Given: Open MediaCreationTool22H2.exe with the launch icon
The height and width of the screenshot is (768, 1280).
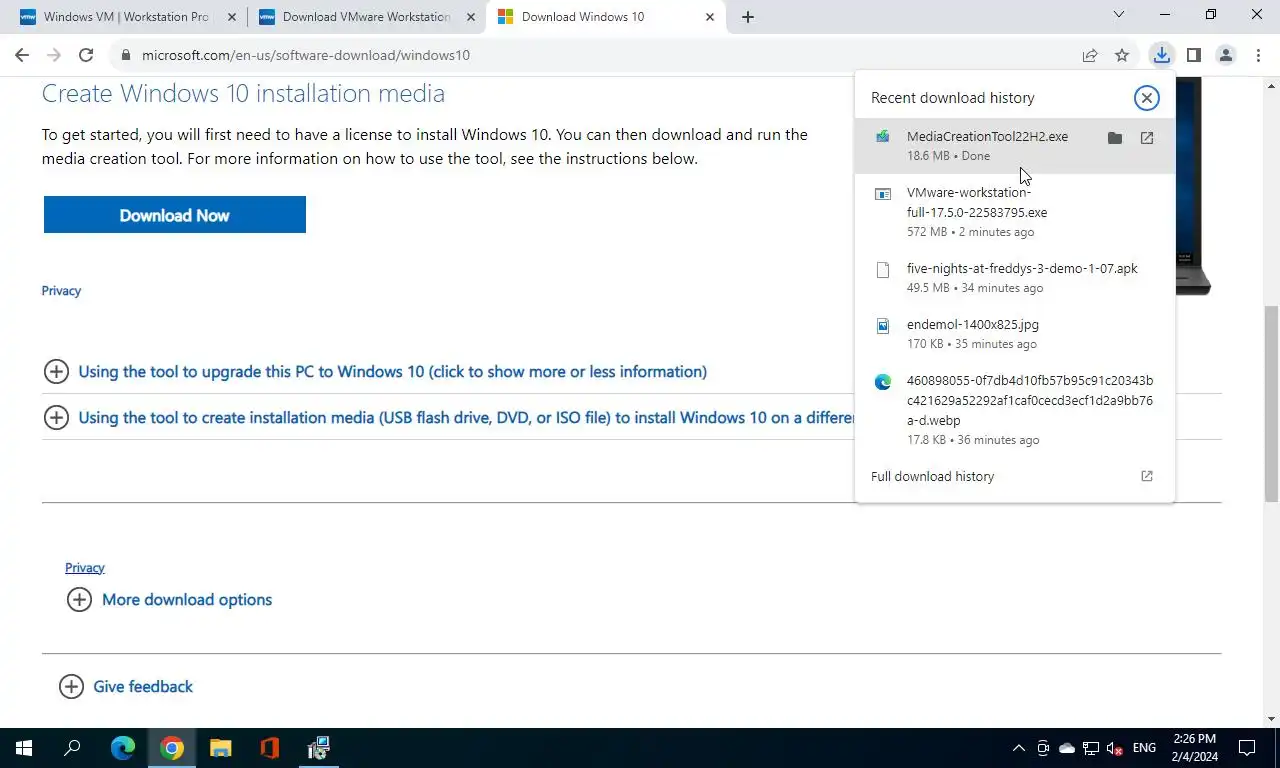Looking at the screenshot, I should [x=1147, y=138].
